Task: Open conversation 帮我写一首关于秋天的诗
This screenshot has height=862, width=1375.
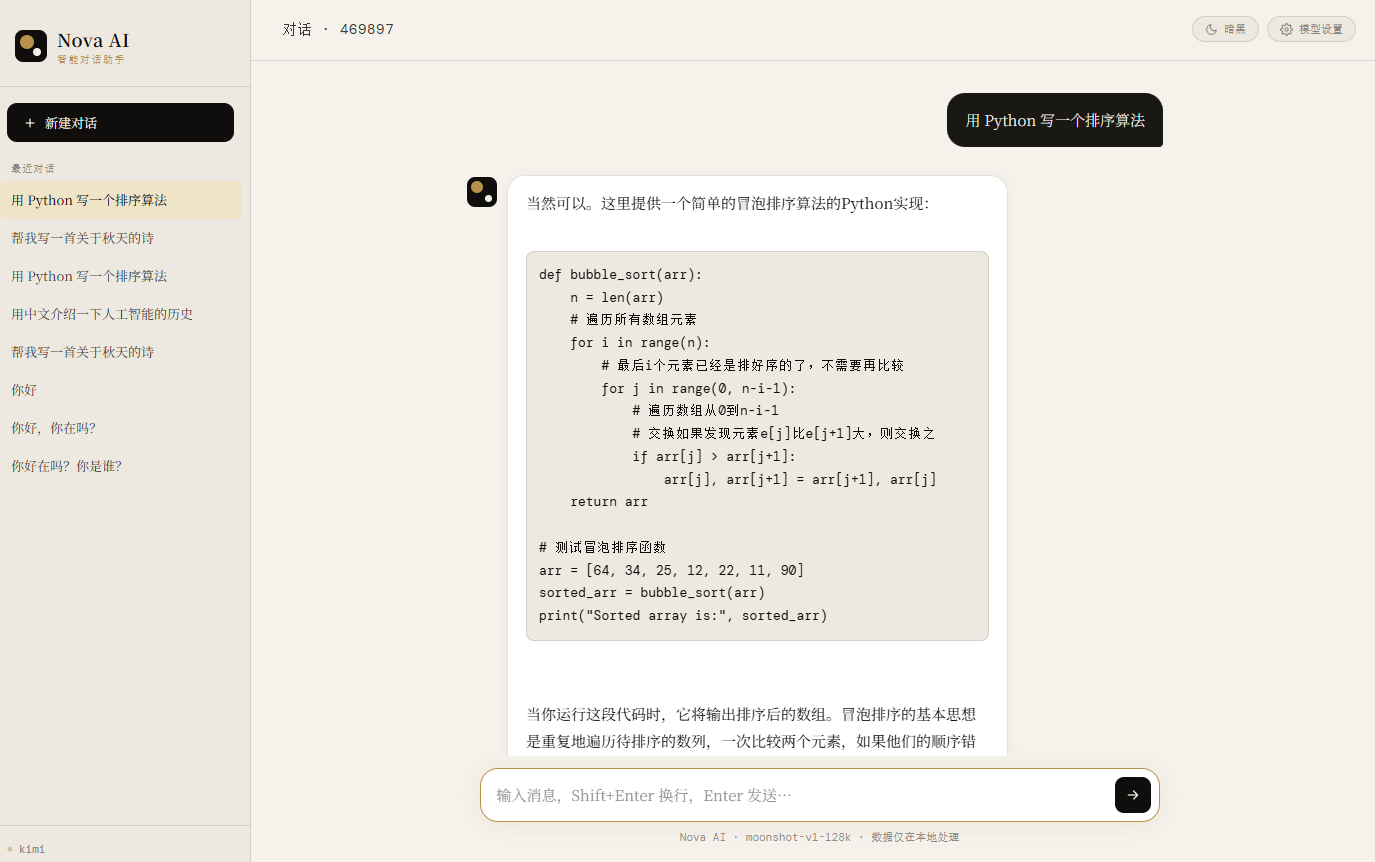Action: point(83,237)
